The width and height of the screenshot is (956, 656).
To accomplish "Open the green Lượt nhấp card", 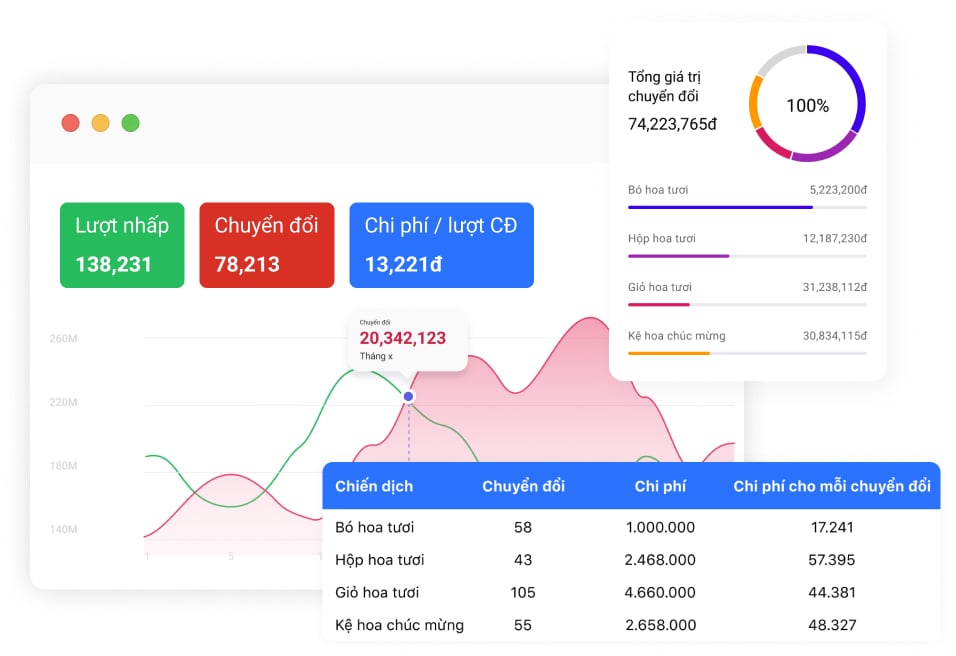I will tap(122, 245).
